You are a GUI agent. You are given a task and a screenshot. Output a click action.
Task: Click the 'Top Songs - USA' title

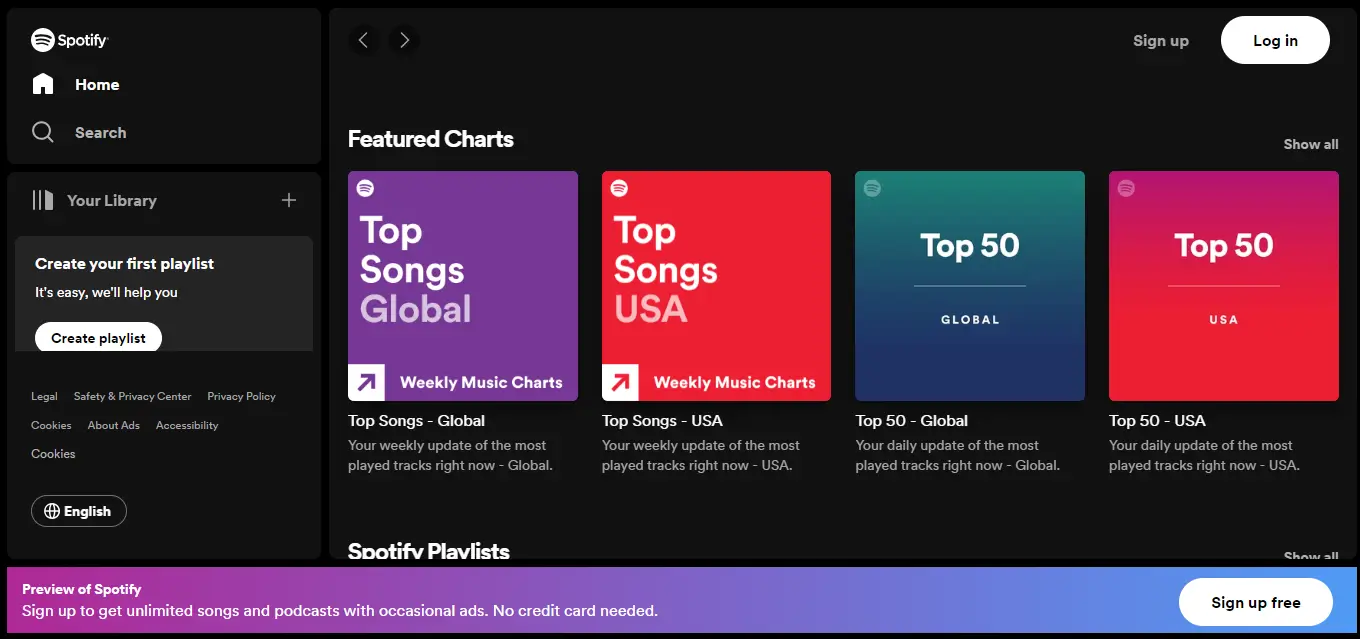662,420
